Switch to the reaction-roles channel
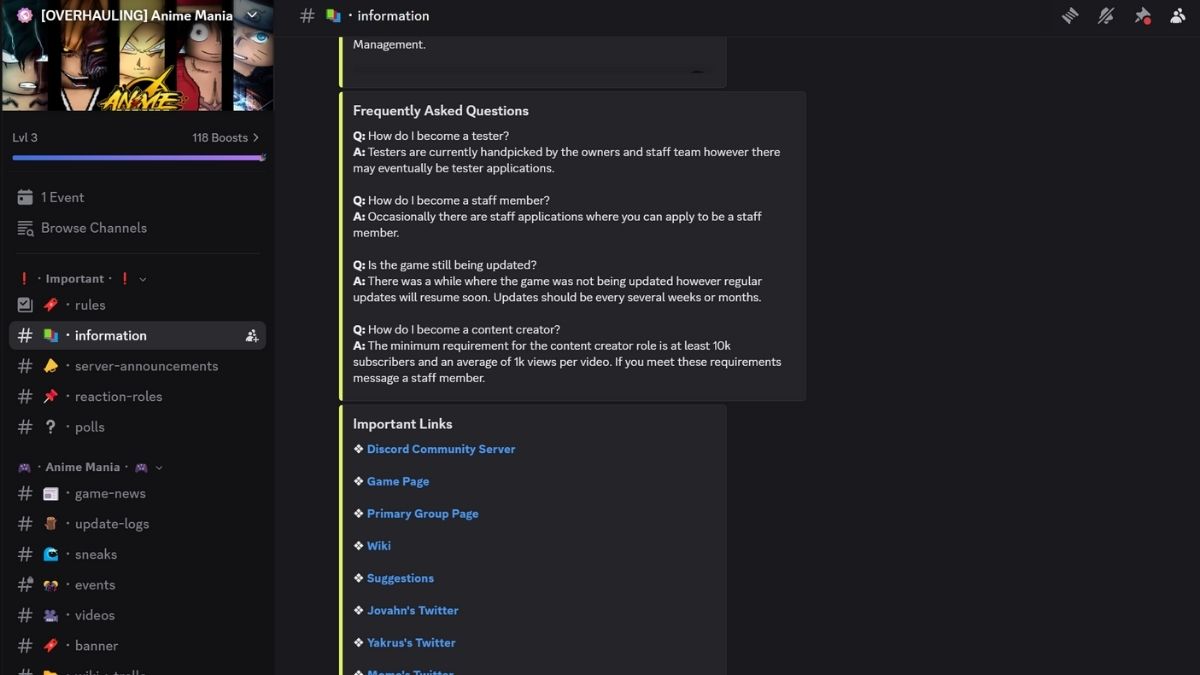 point(118,397)
